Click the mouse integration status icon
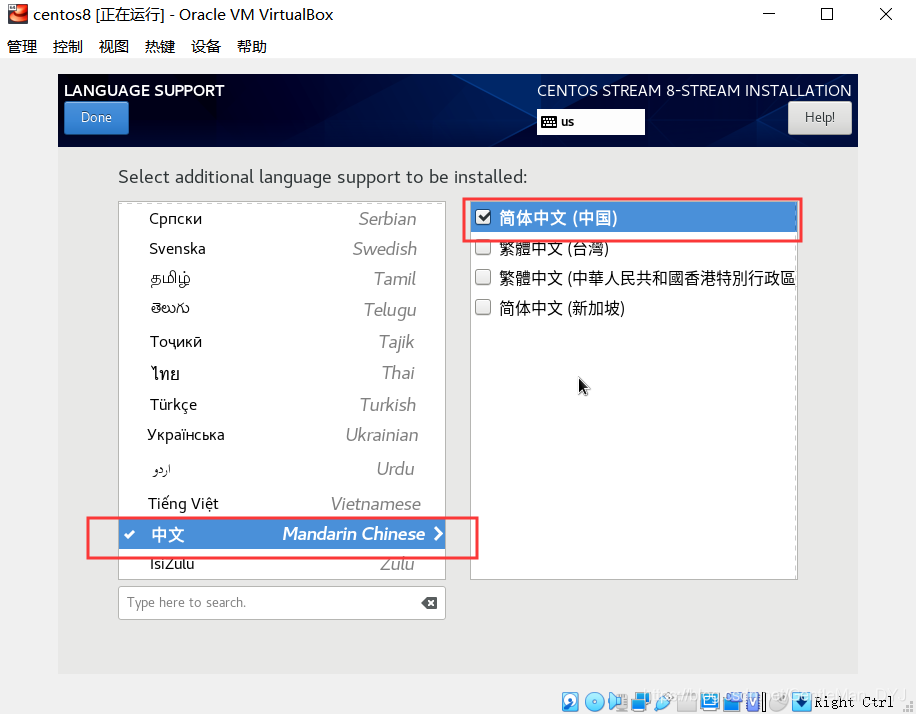Screen dimensions: 916x714 (778, 702)
